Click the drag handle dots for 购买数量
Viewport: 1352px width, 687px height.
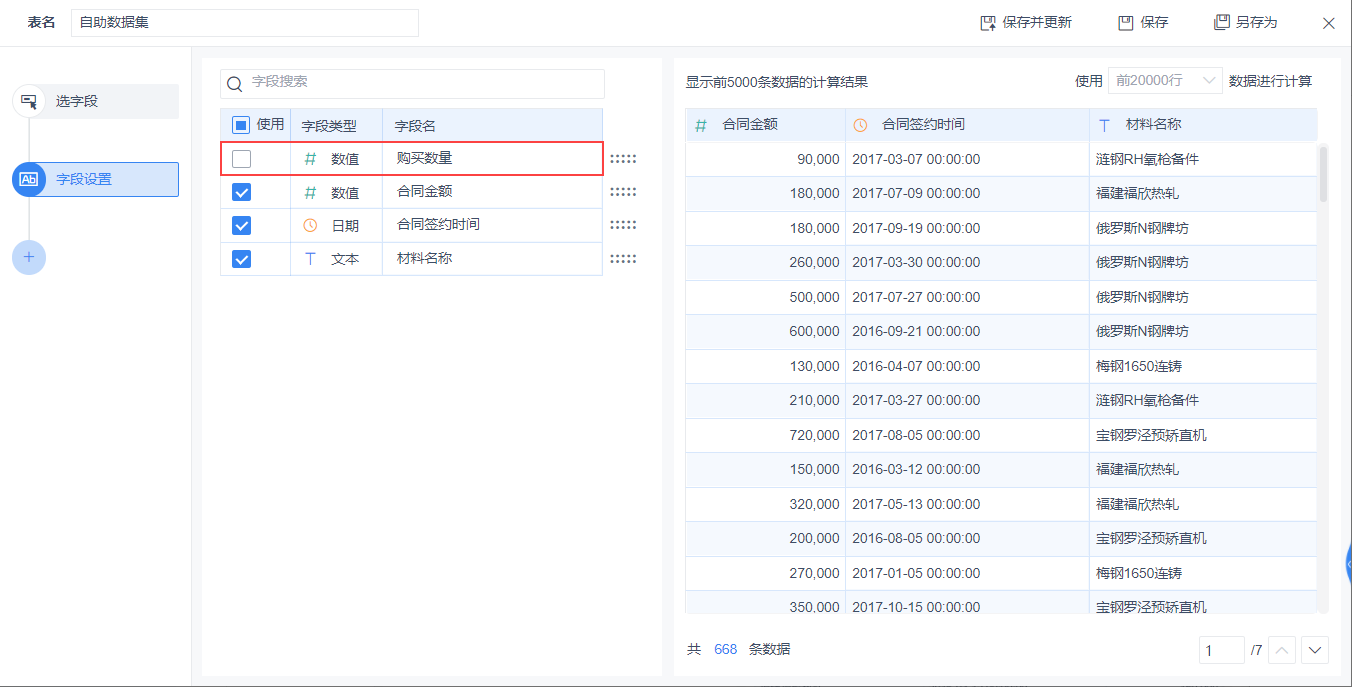pyautogui.click(x=623, y=158)
